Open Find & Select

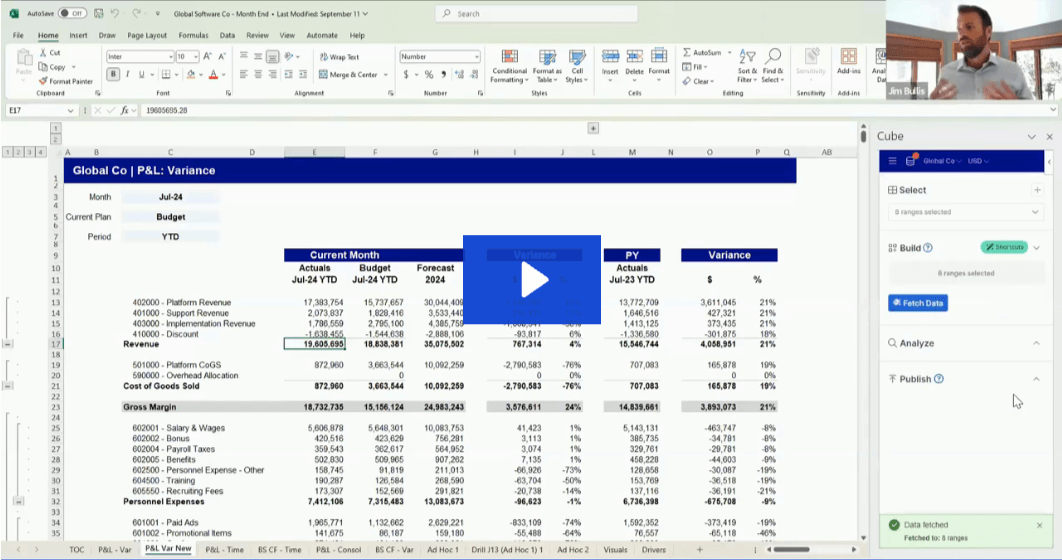tap(773, 66)
